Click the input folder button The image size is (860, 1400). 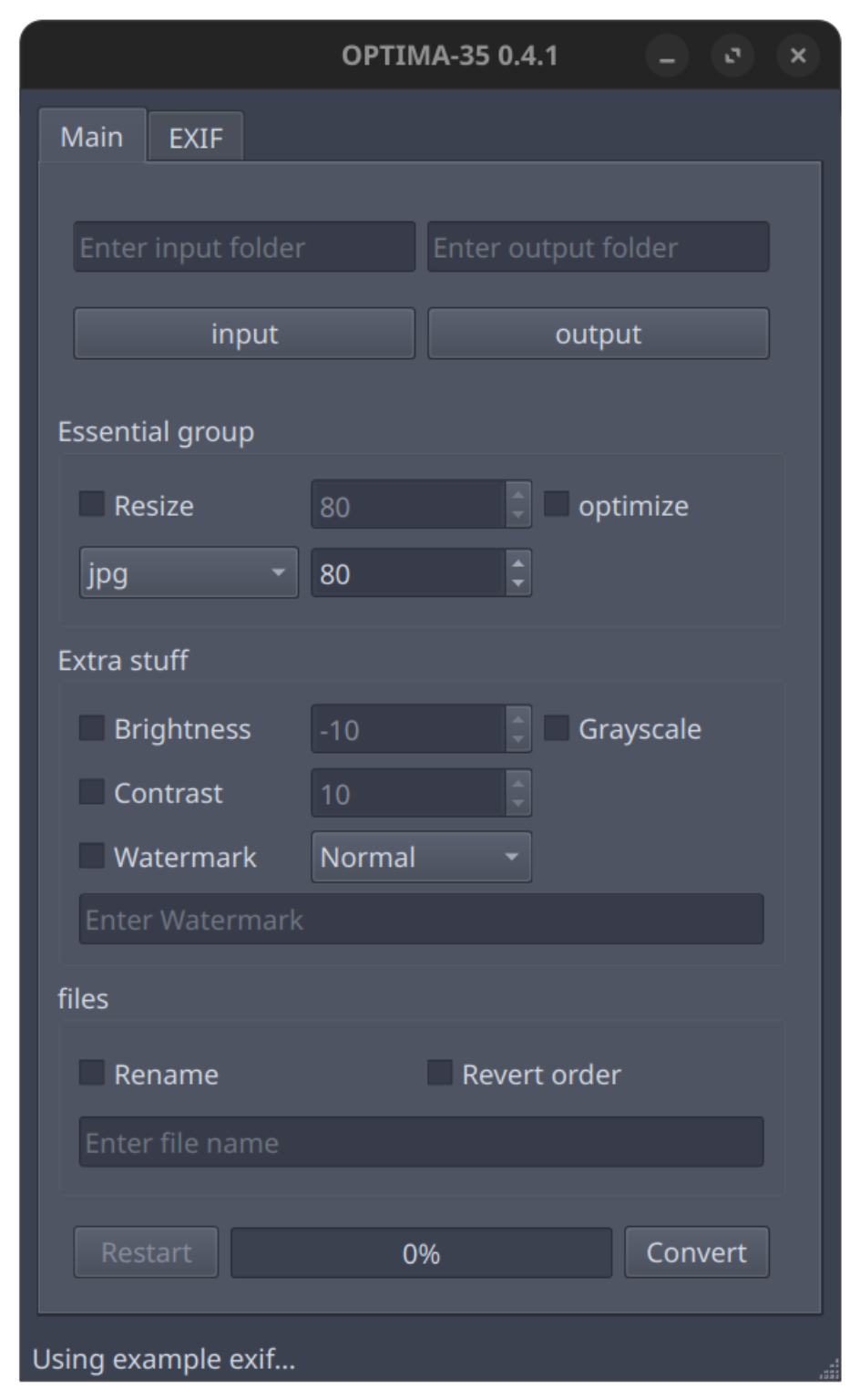tap(244, 334)
